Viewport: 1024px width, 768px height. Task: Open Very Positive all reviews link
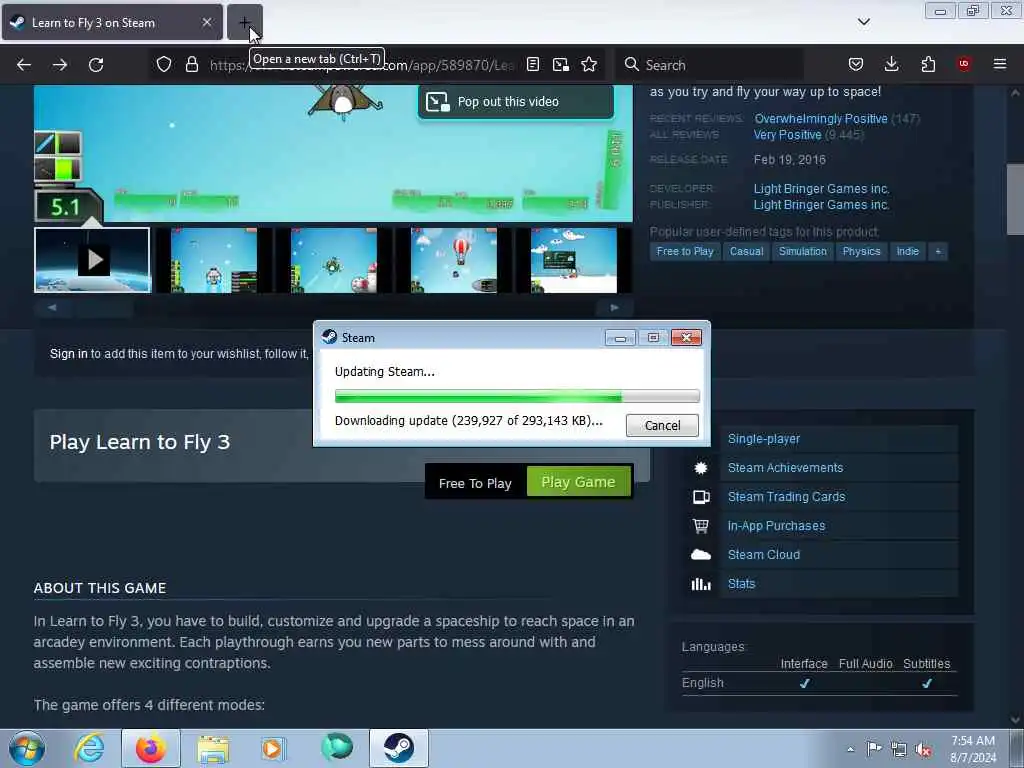click(x=787, y=135)
